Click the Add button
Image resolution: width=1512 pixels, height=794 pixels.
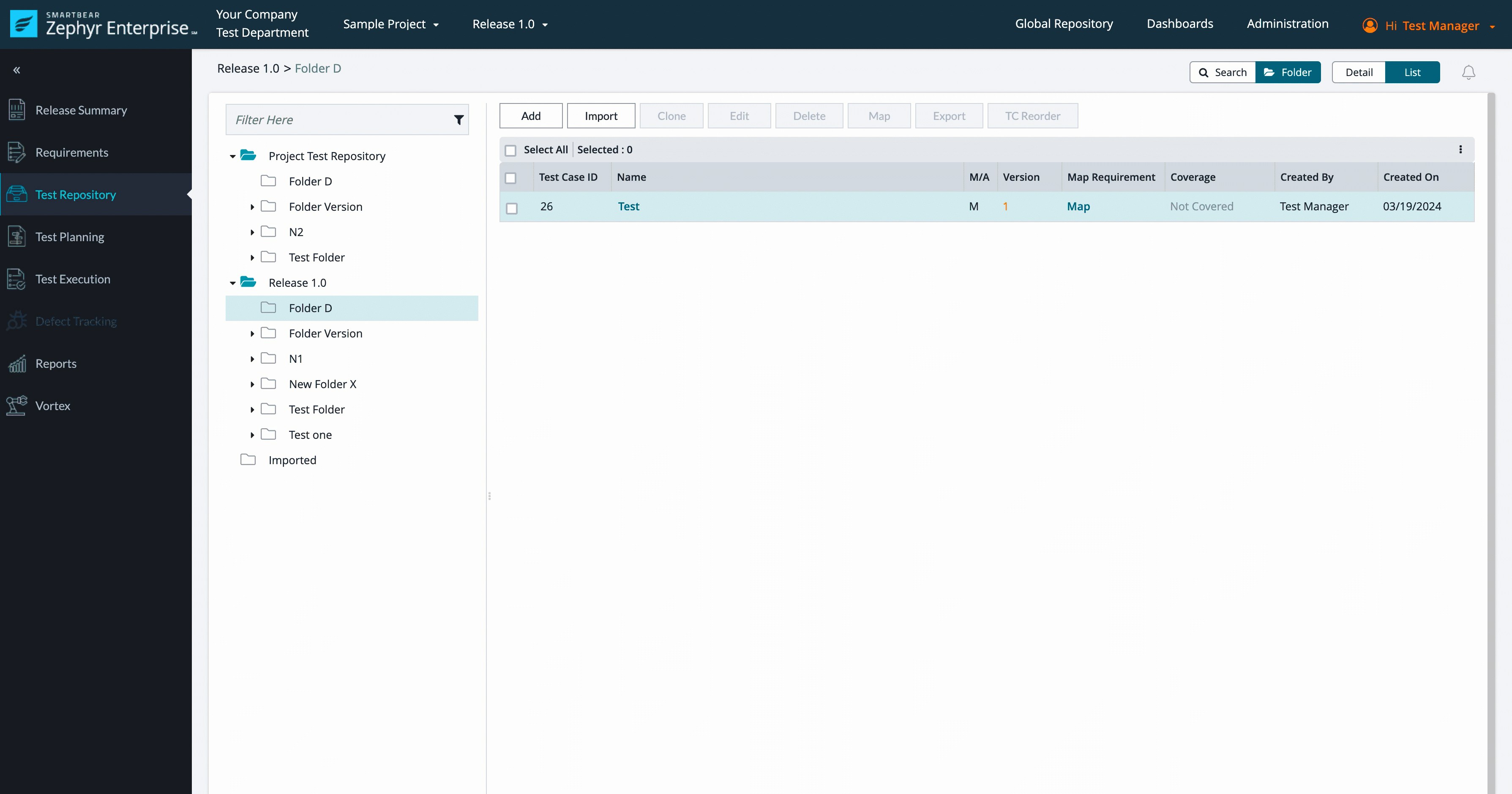tap(531, 115)
